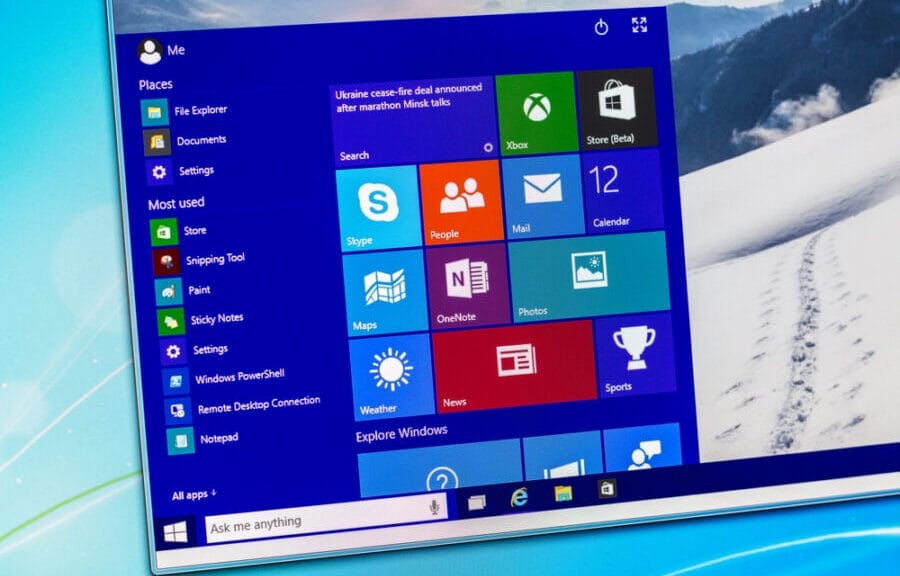Screen dimensions: 900x576
Task: Open the question mark Explore Windows tile
Action: (x=440, y=466)
